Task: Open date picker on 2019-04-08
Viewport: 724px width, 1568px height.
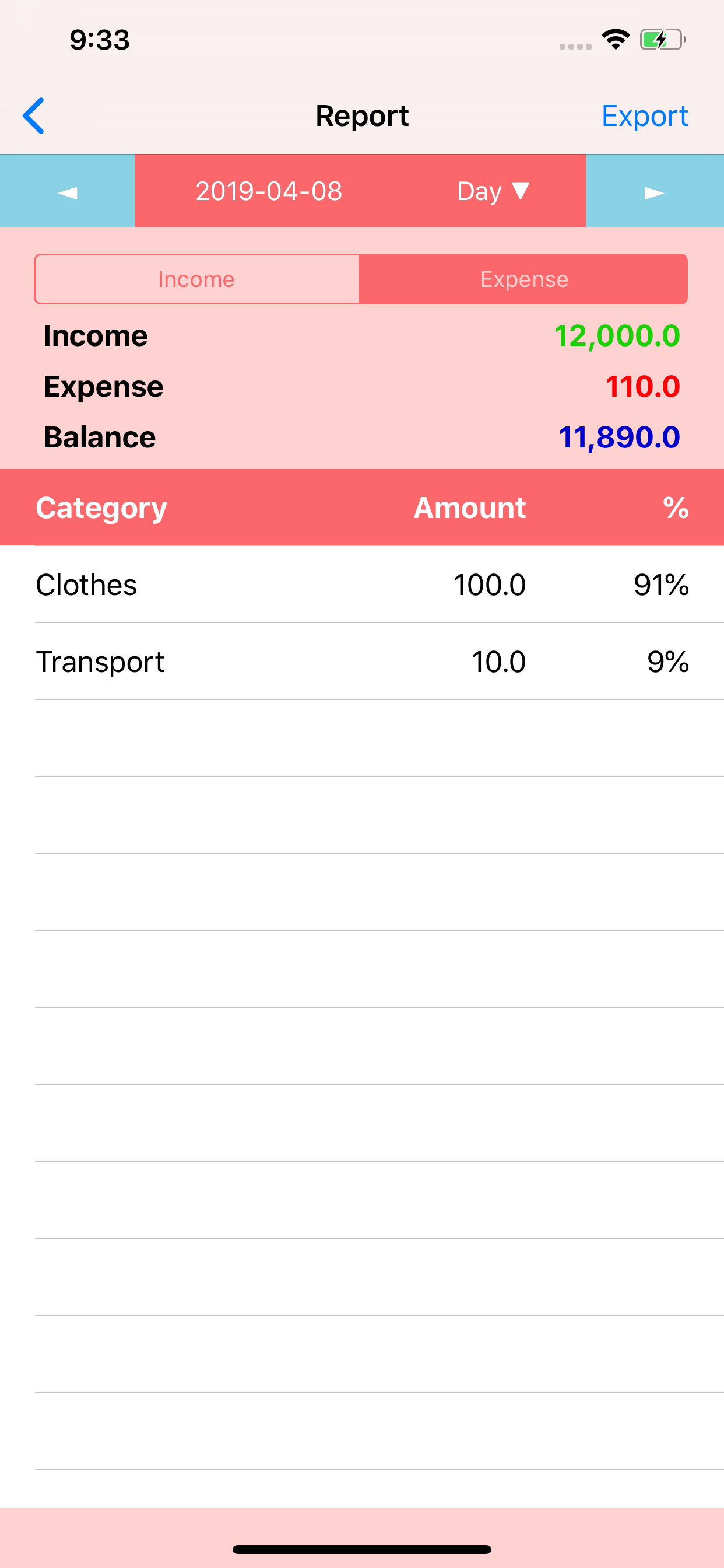Action: [x=268, y=192]
